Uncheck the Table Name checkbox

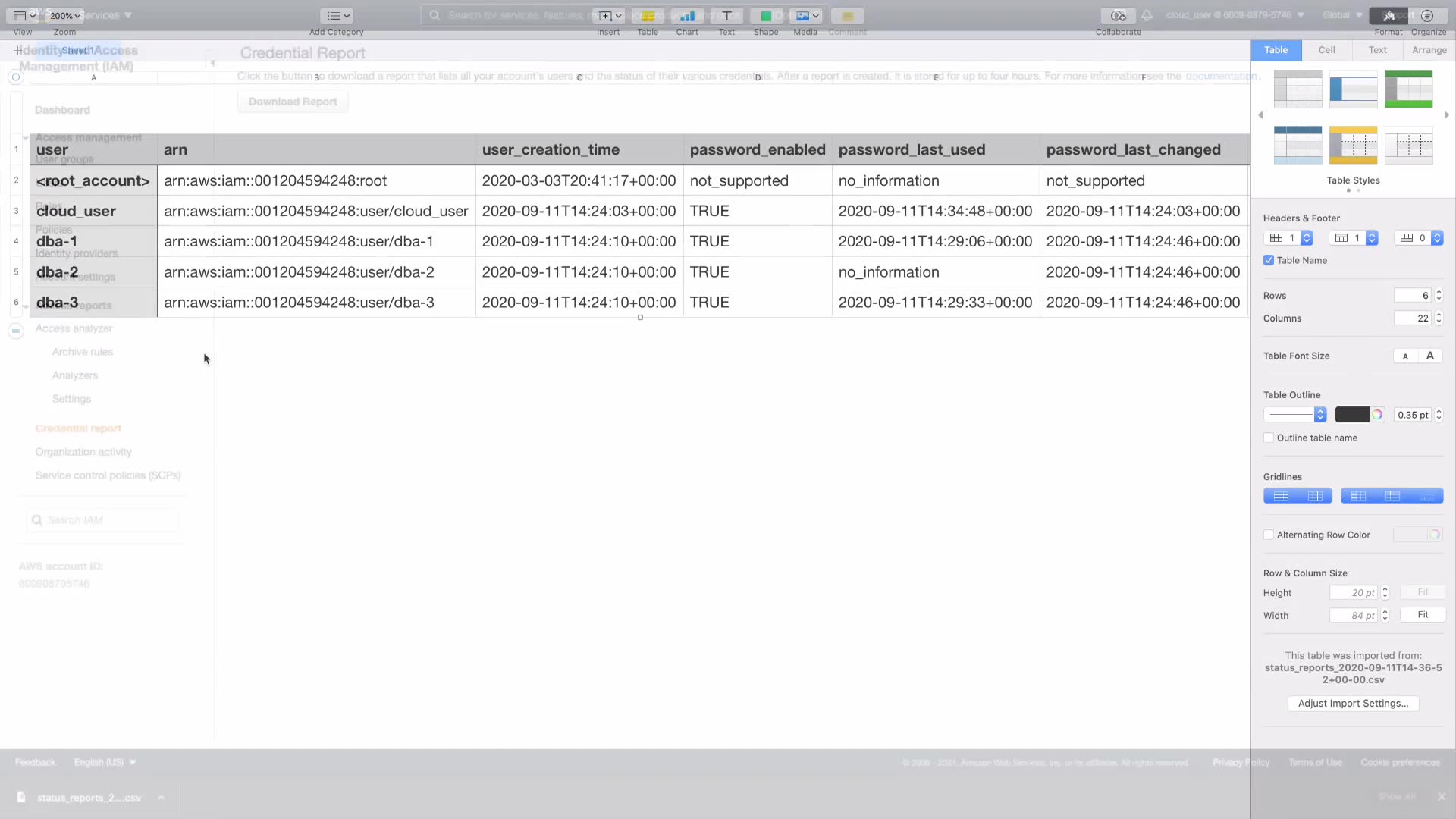point(1269,260)
